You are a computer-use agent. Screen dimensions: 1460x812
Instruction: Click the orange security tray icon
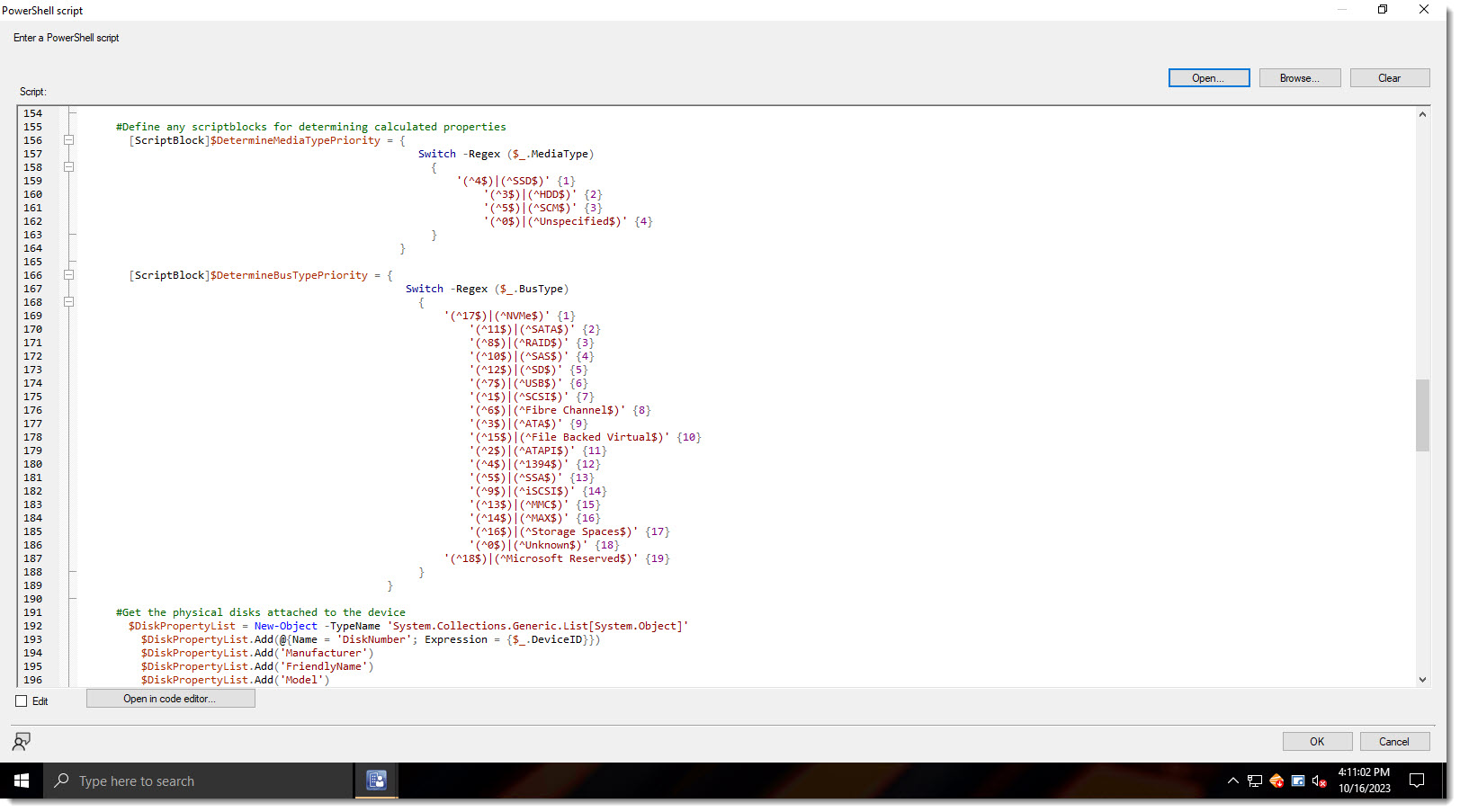1276,781
